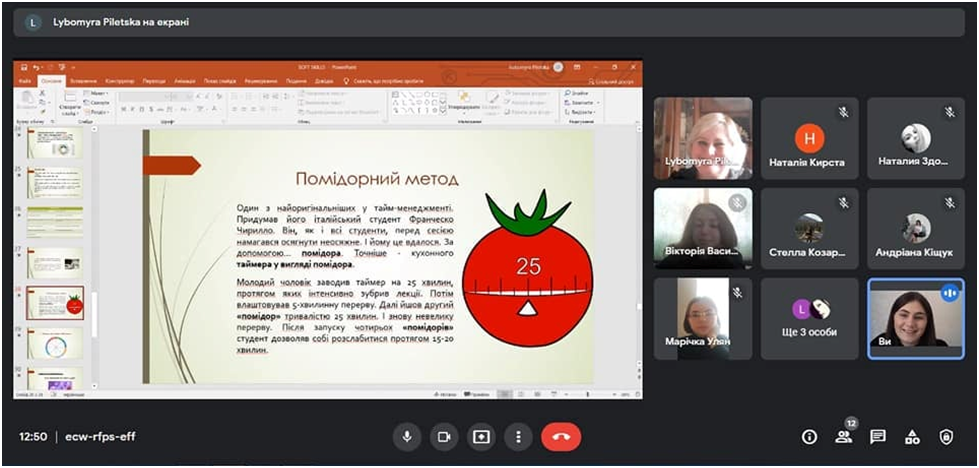Click the present screen button
This screenshot has width=979, height=468.
(481, 436)
